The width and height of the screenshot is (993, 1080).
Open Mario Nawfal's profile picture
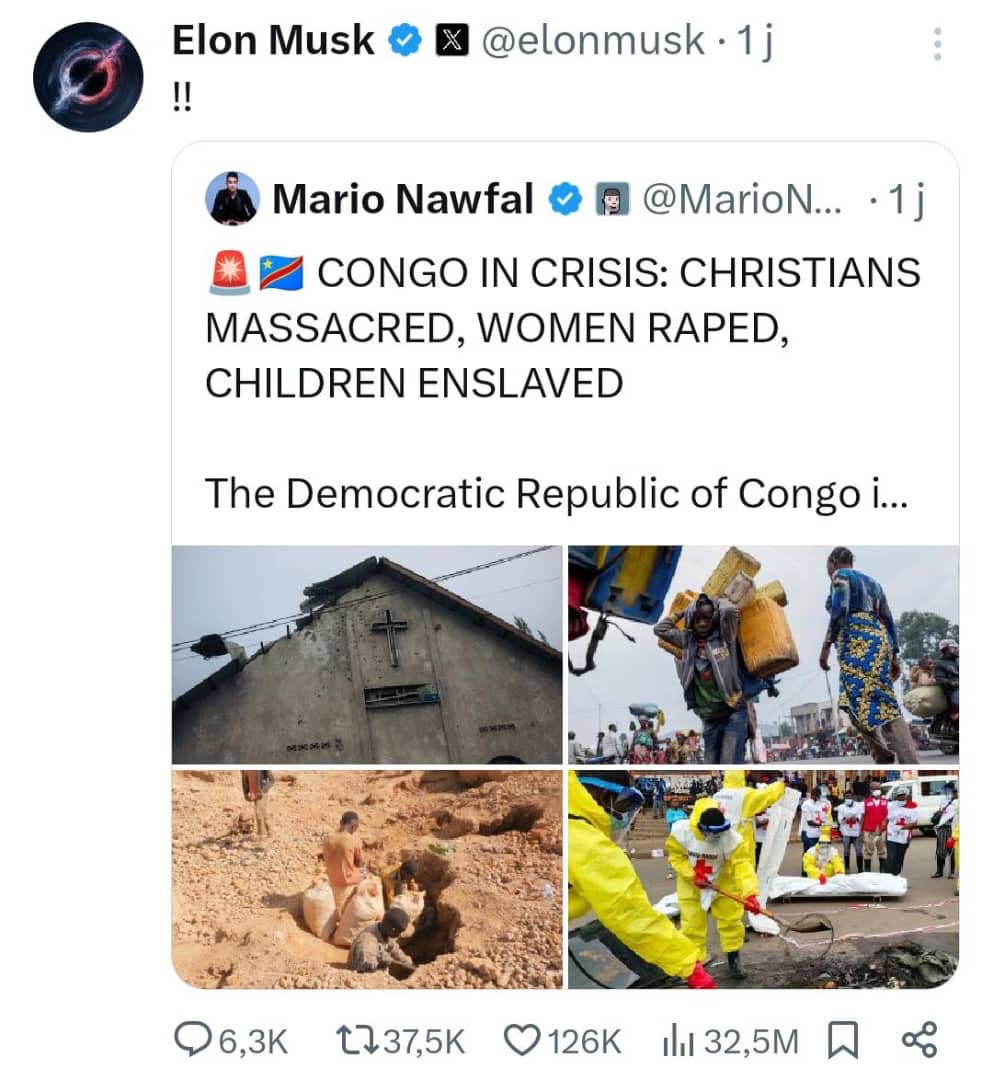[x=232, y=198]
